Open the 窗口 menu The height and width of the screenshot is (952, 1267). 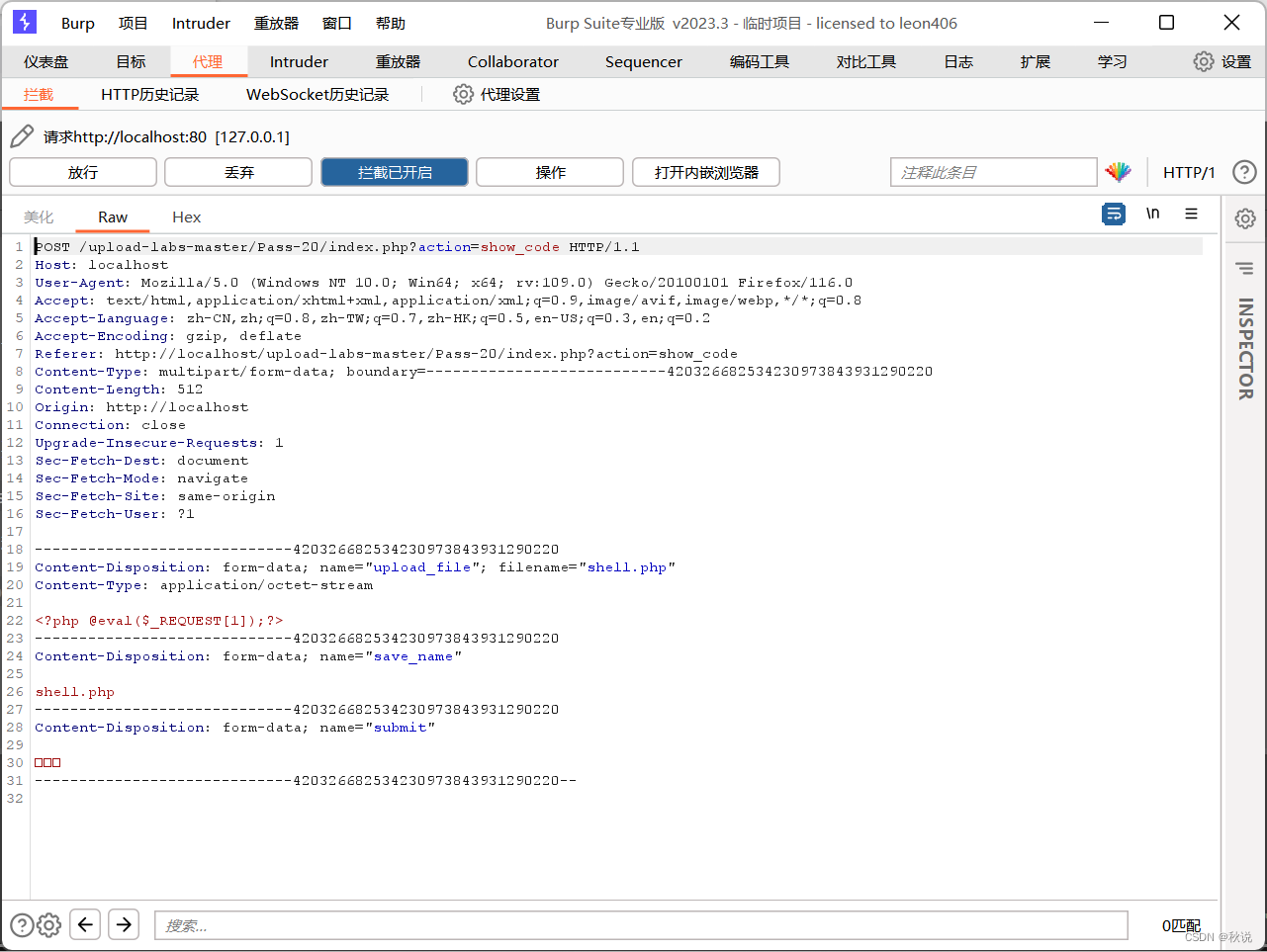(x=337, y=23)
